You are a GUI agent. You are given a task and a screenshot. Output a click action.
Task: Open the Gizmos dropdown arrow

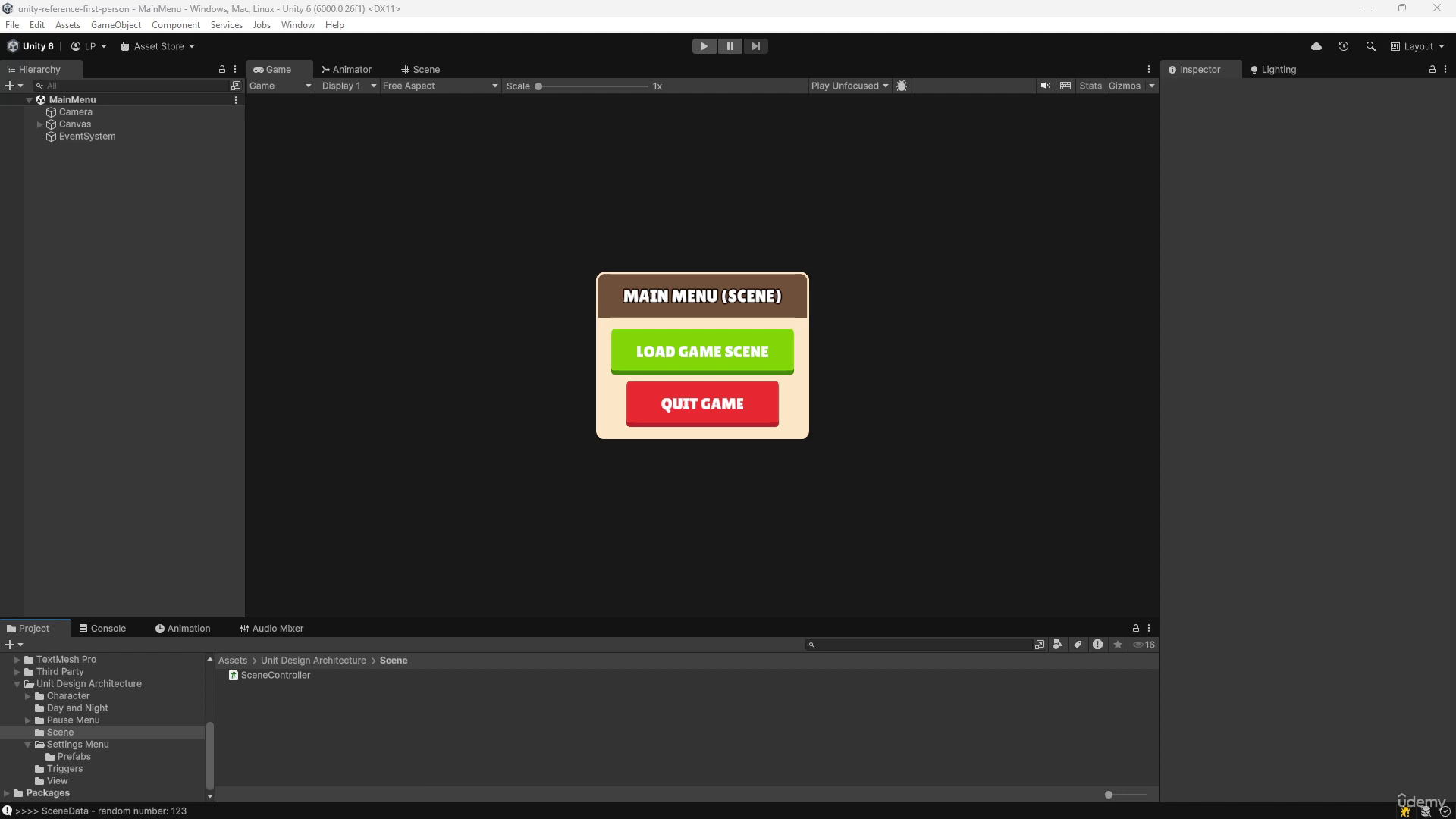[x=1152, y=86]
